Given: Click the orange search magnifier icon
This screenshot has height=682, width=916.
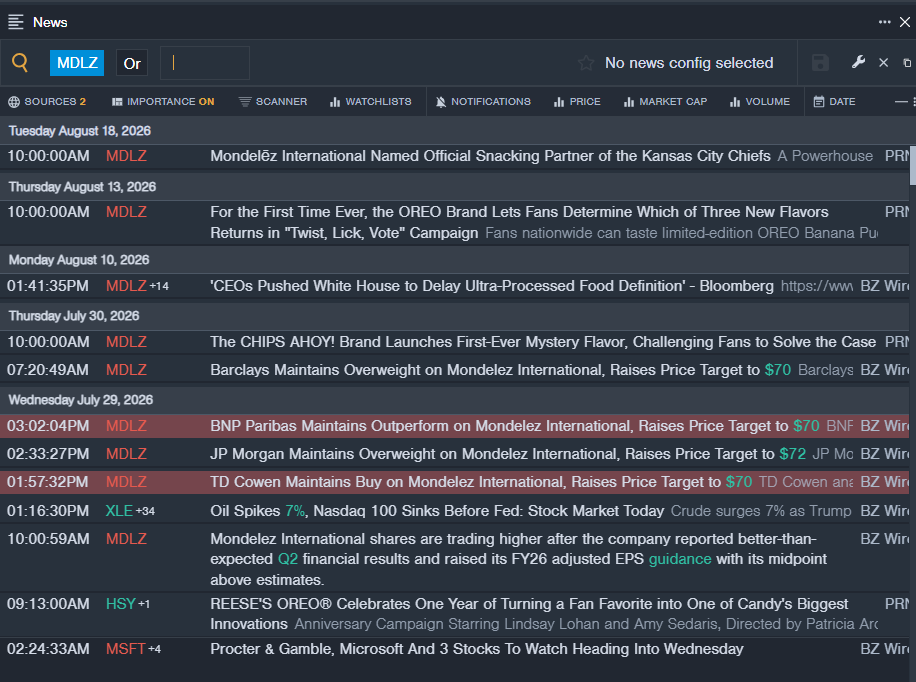Looking at the screenshot, I should pos(20,62).
